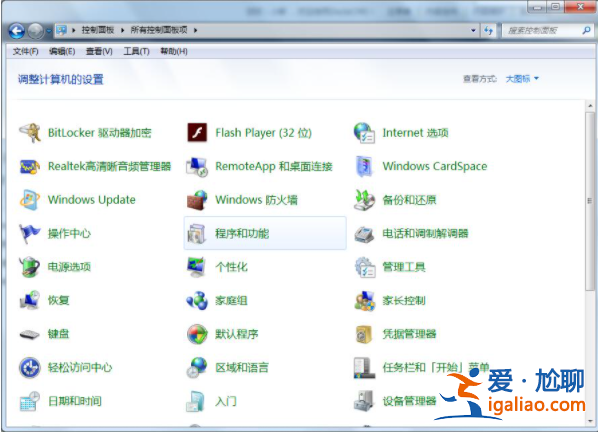Image resolution: width=598 pixels, height=432 pixels.
Task: Open the 管理工具 text link
Action: pos(404,267)
